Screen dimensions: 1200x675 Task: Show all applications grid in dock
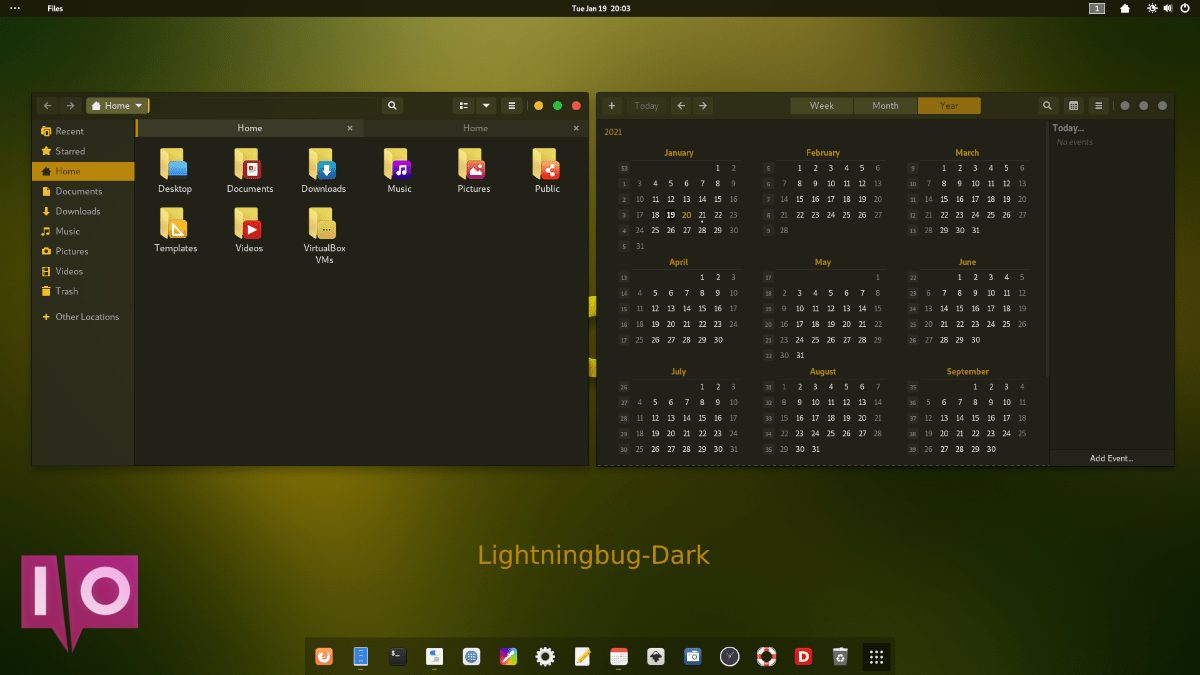876,656
